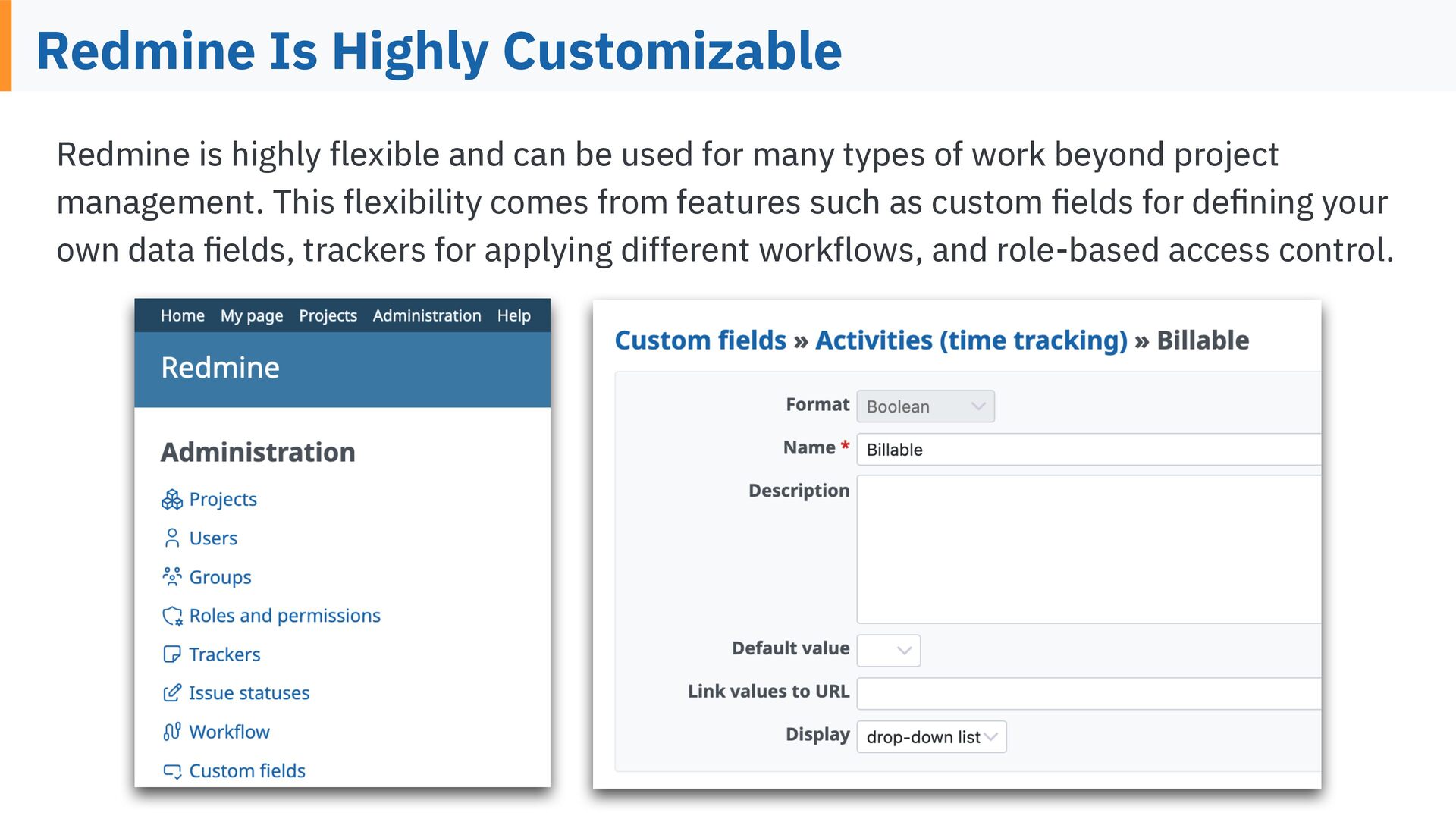Open the Custom fields breadcrumb link
Screen dimensions: 1456x819
click(700, 340)
